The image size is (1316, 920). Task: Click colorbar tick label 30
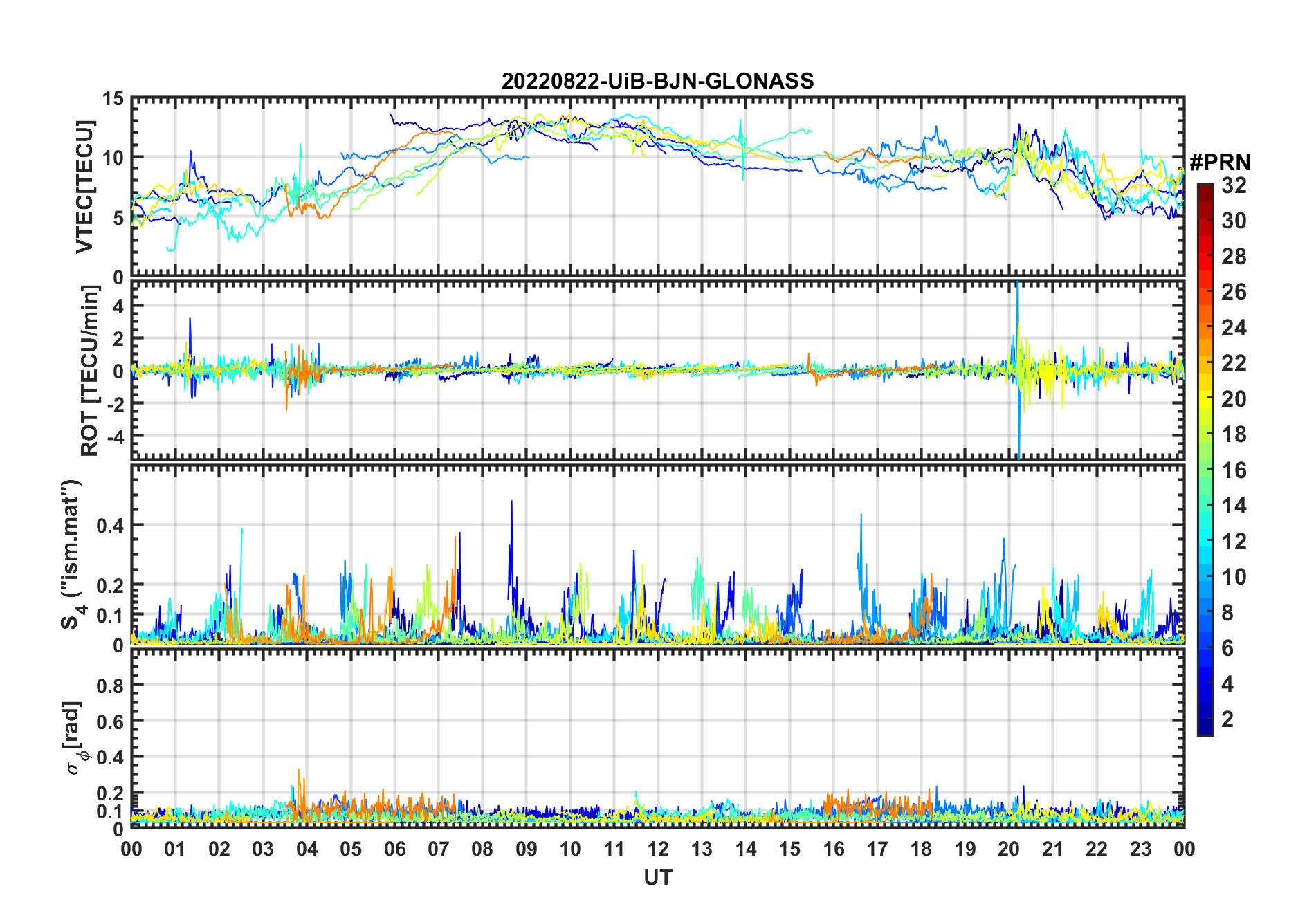(x=1234, y=221)
